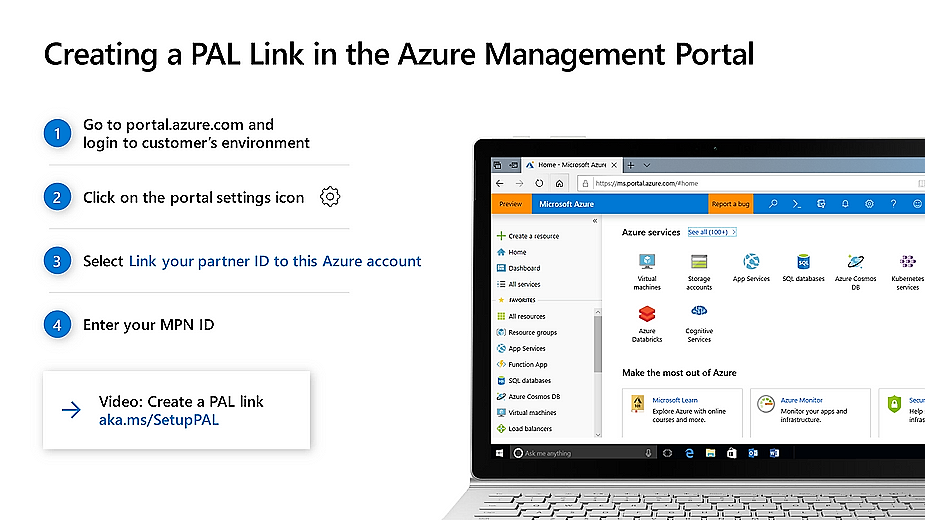The height and width of the screenshot is (520, 925).
Task: Select Home in the Azure sidebar
Action: 511,252
